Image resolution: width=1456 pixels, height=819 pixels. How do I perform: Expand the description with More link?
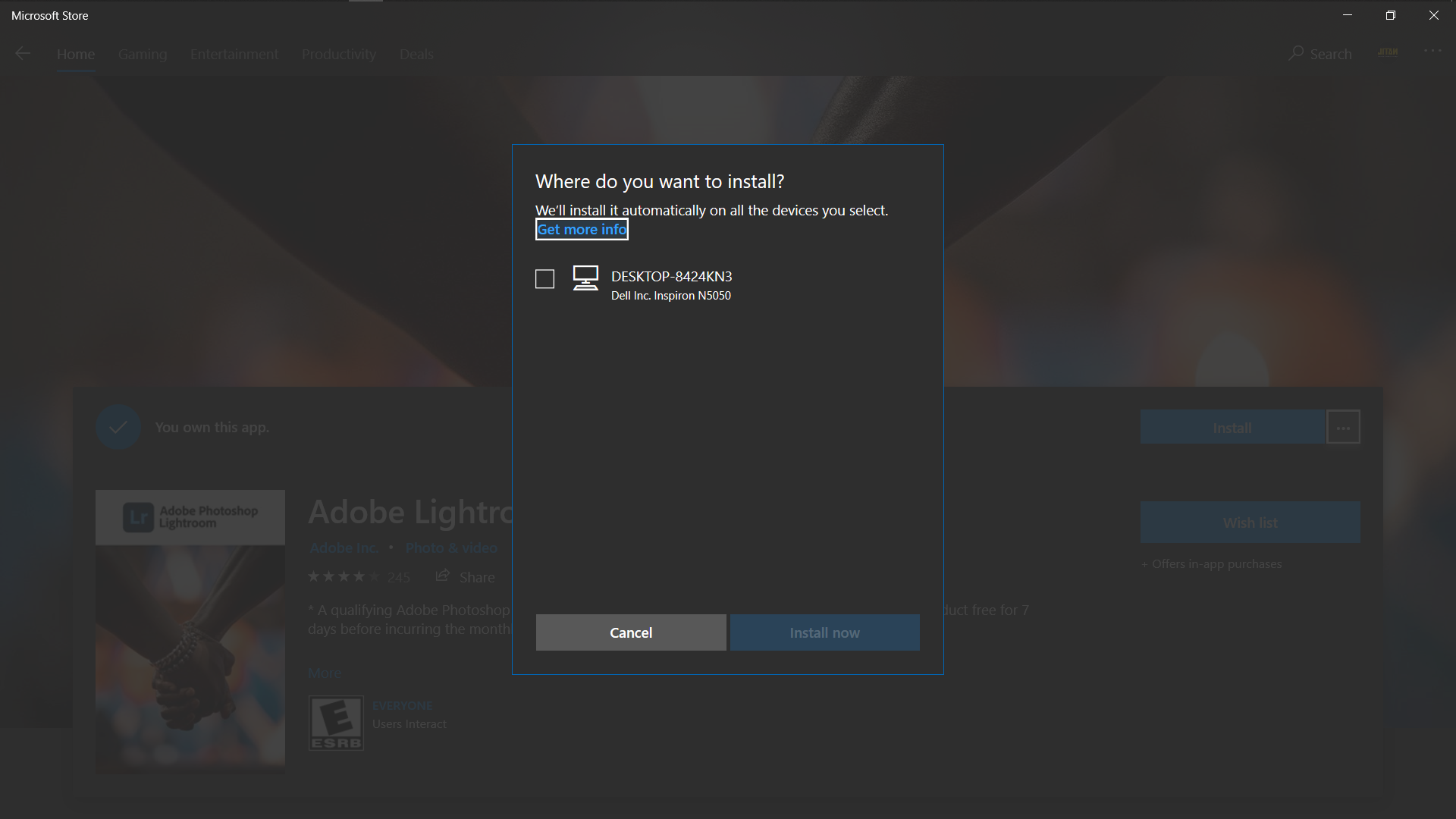325,673
